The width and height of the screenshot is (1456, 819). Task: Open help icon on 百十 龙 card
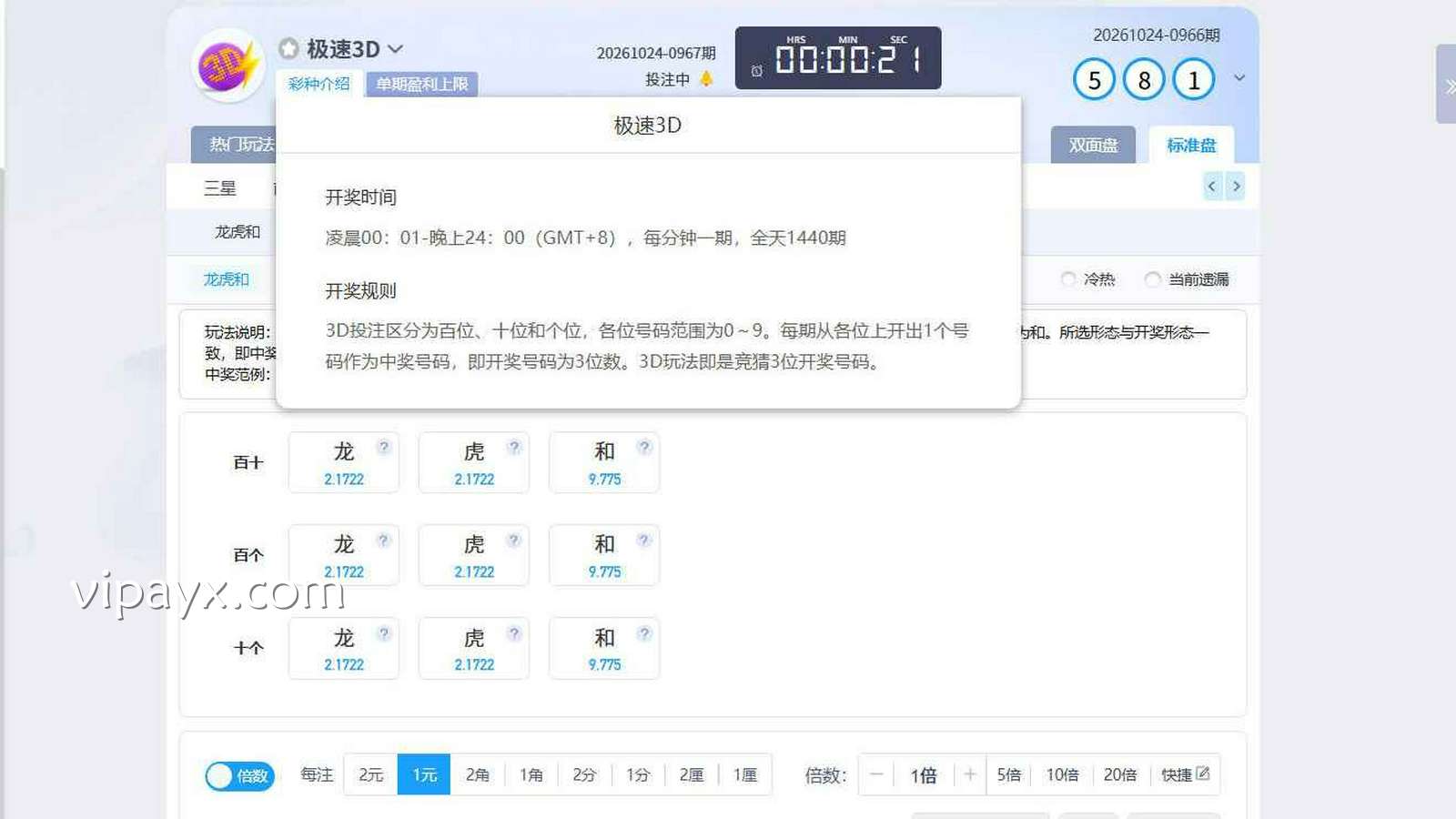click(384, 447)
